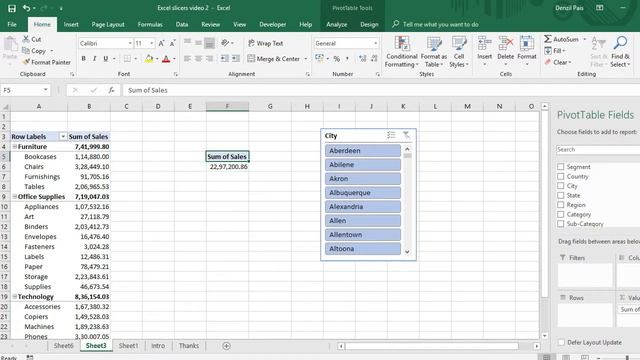Open the General number format dropdown

coord(375,43)
